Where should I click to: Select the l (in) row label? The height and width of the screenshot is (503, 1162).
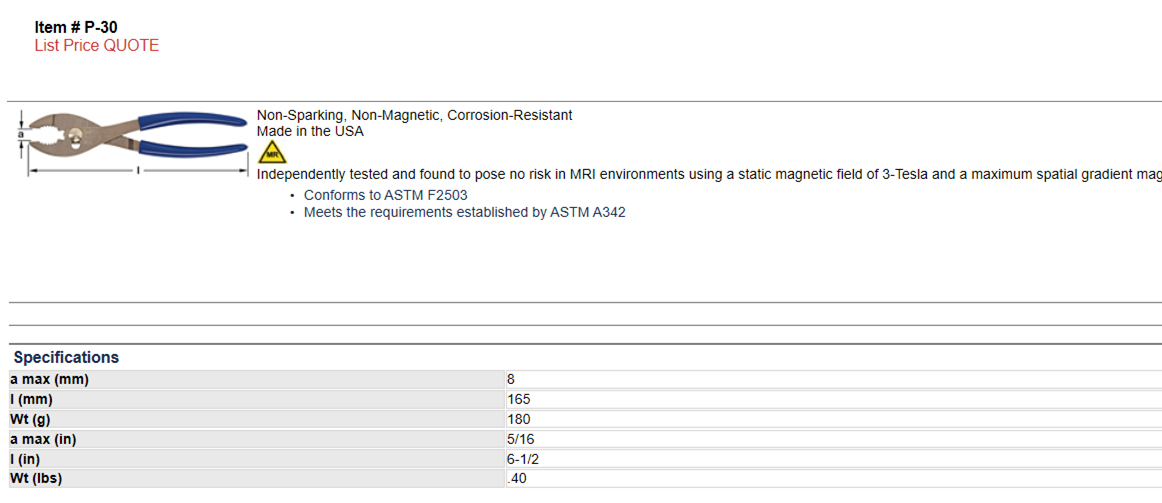click(257, 459)
